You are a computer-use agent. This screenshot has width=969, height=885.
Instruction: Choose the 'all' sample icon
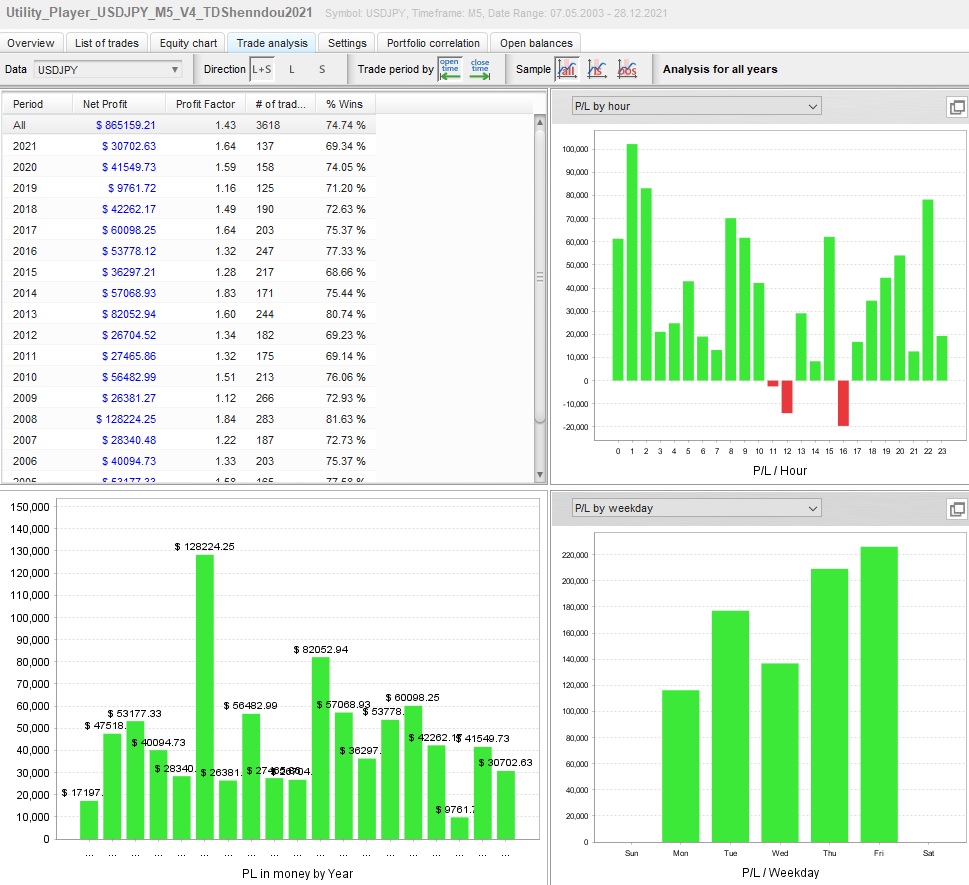[566, 69]
